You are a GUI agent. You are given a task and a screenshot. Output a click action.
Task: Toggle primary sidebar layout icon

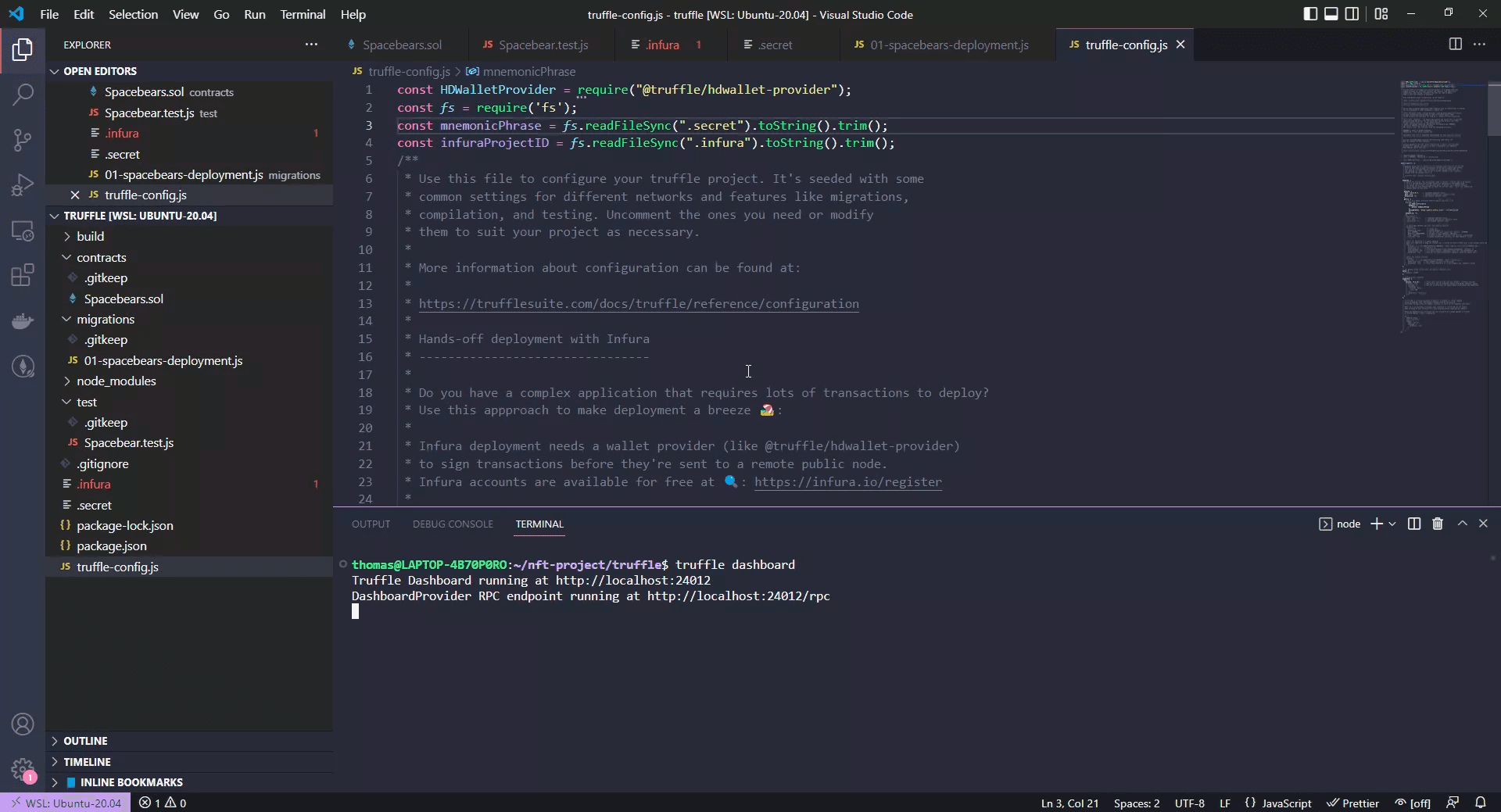pyautogui.click(x=1310, y=14)
